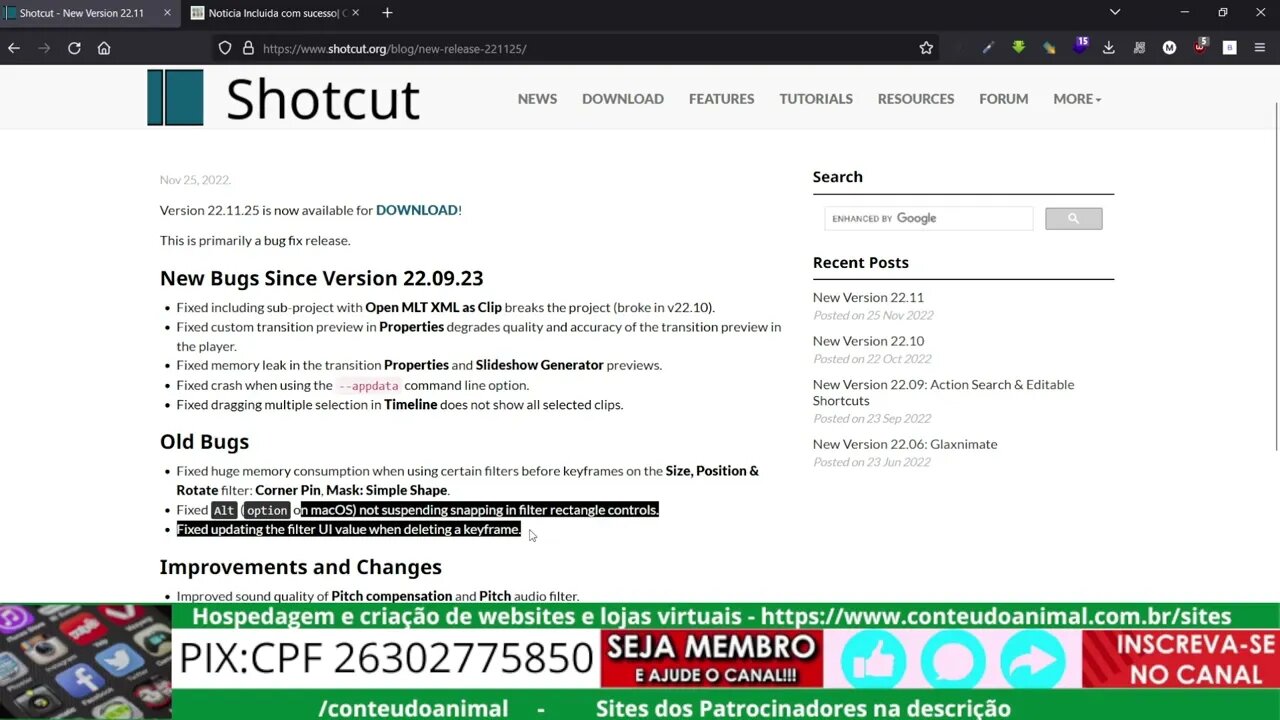Open the FORUM navigation item

(1004, 99)
